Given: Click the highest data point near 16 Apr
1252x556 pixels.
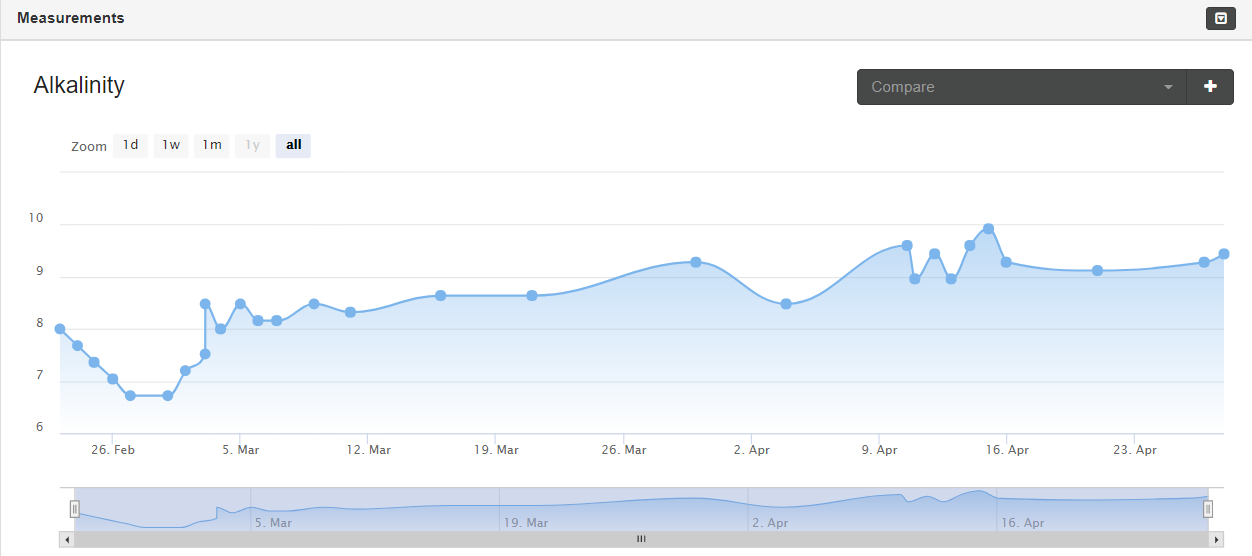Looking at the screenshot, I should pyautogui.click(x=988, y=229).
